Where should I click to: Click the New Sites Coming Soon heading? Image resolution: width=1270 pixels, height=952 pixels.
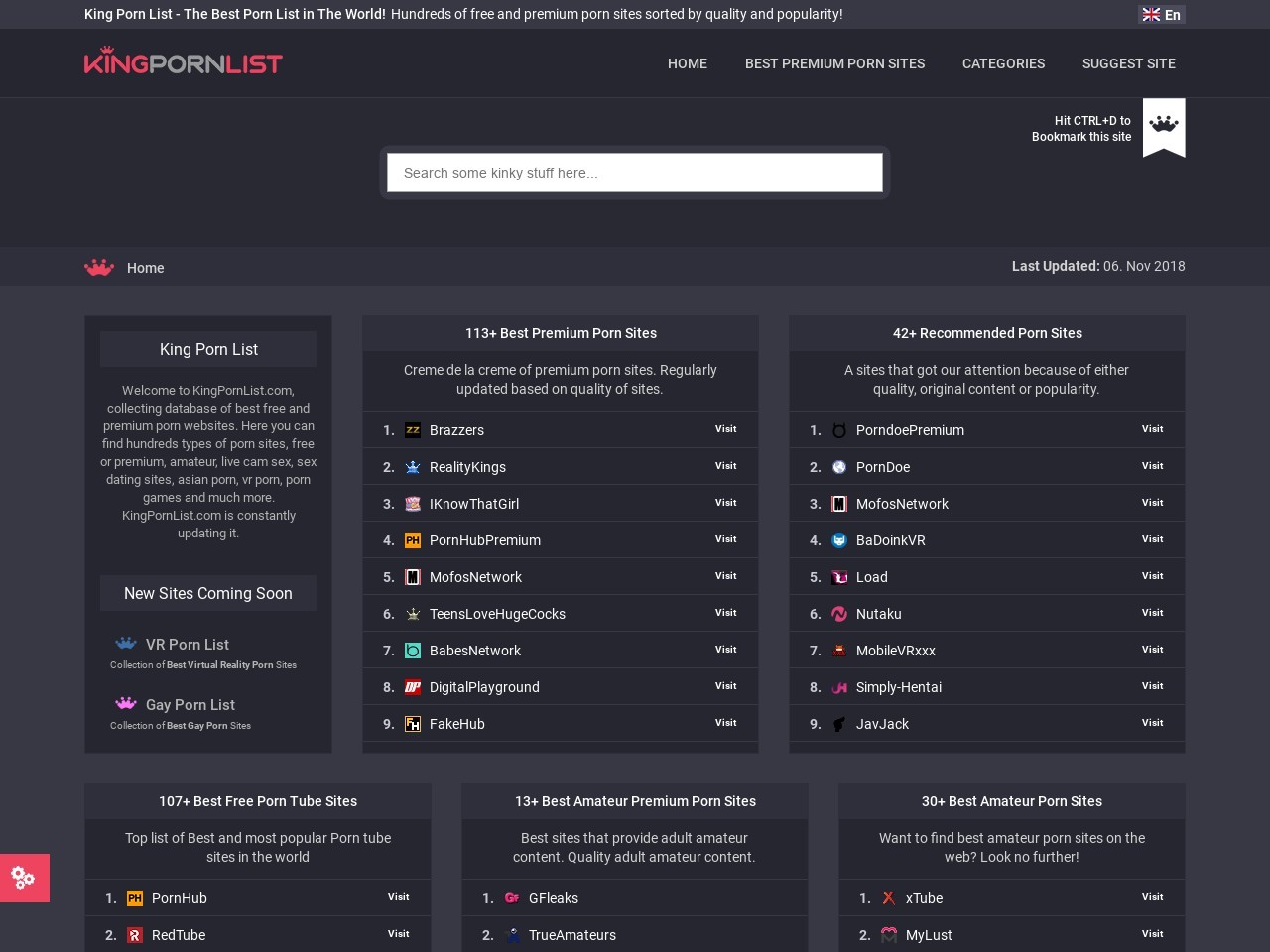click(208, 593)
